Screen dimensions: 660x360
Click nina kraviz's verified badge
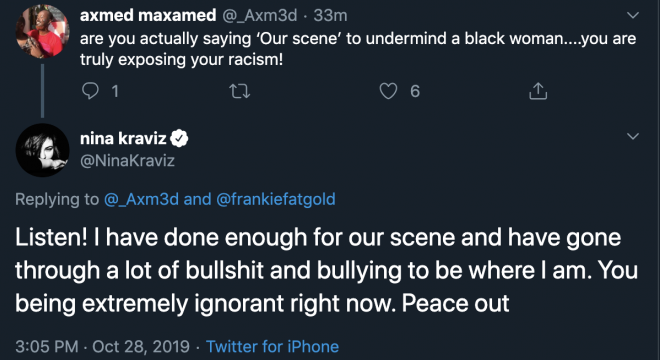(x=180, y=138)
